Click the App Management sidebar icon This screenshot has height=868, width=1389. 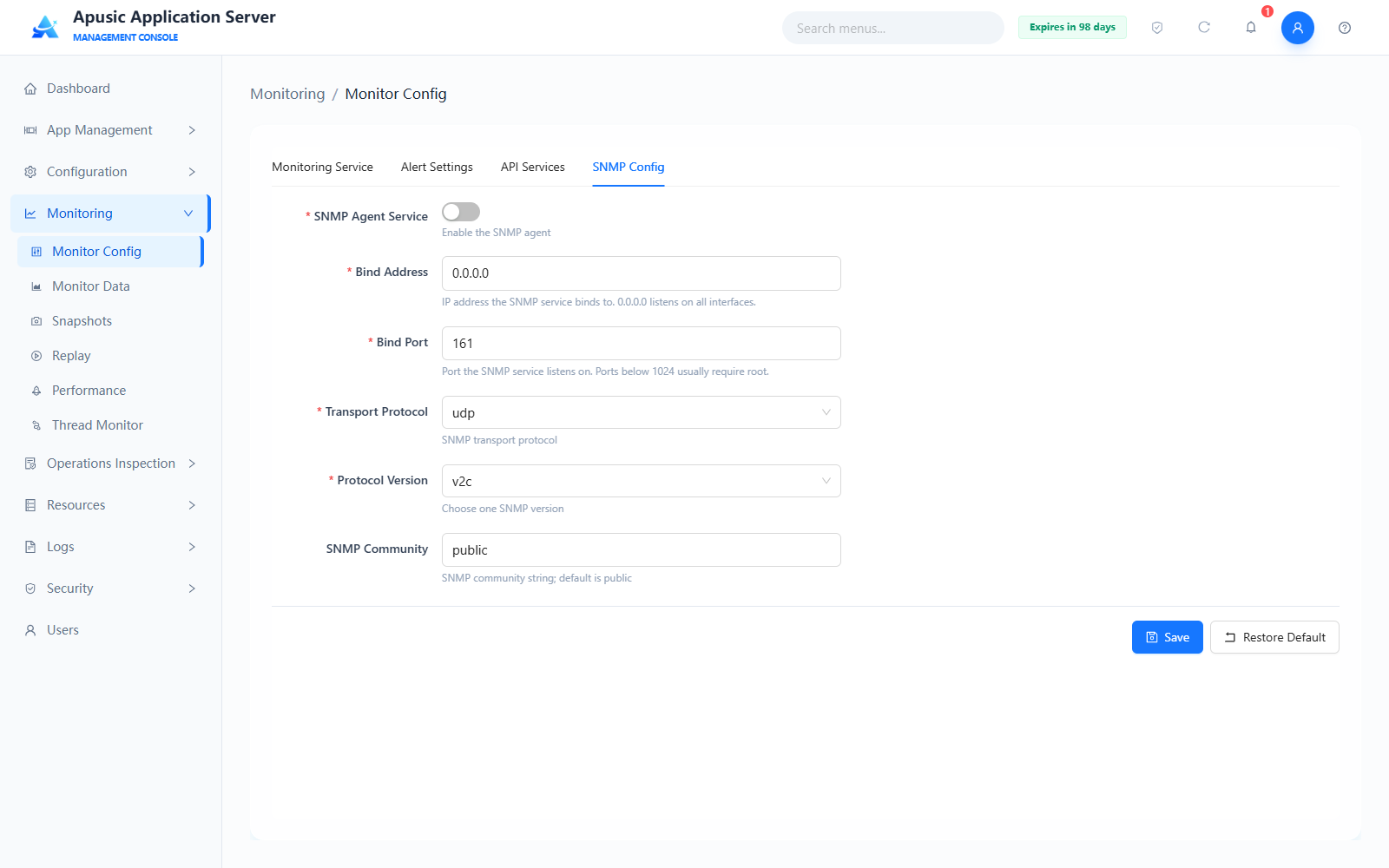click(30, 130)
